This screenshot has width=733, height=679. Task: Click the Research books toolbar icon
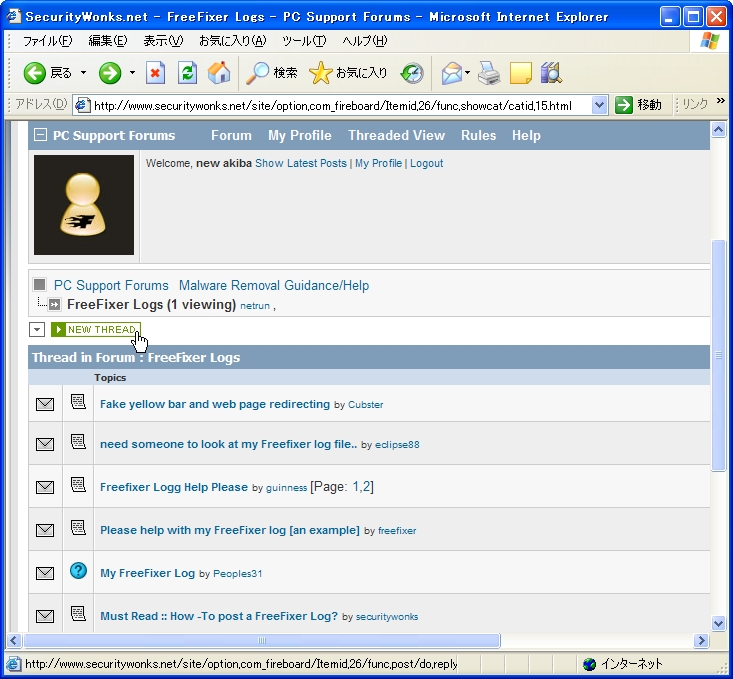551,73
